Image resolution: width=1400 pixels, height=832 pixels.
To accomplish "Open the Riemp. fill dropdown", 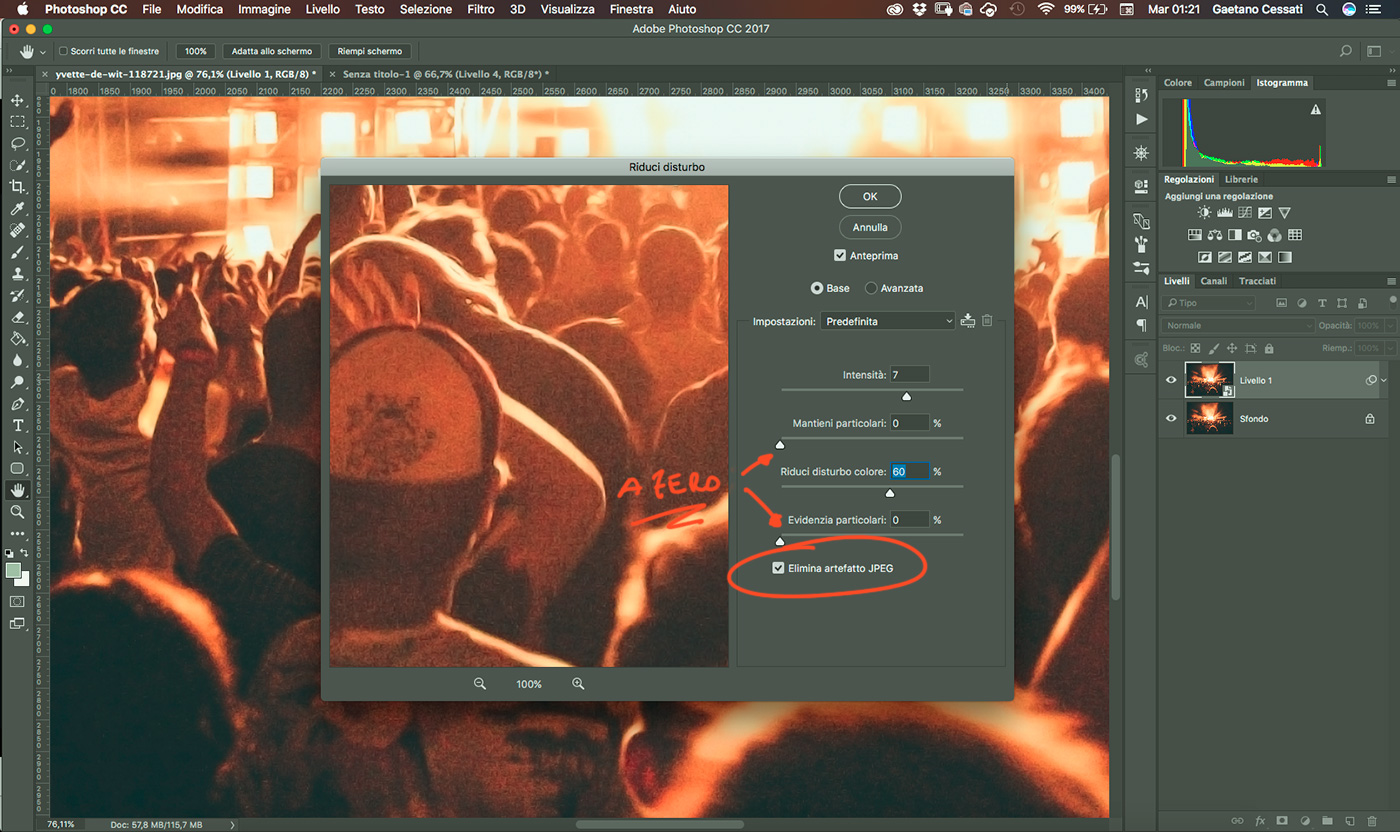I will click(1390, 348).
